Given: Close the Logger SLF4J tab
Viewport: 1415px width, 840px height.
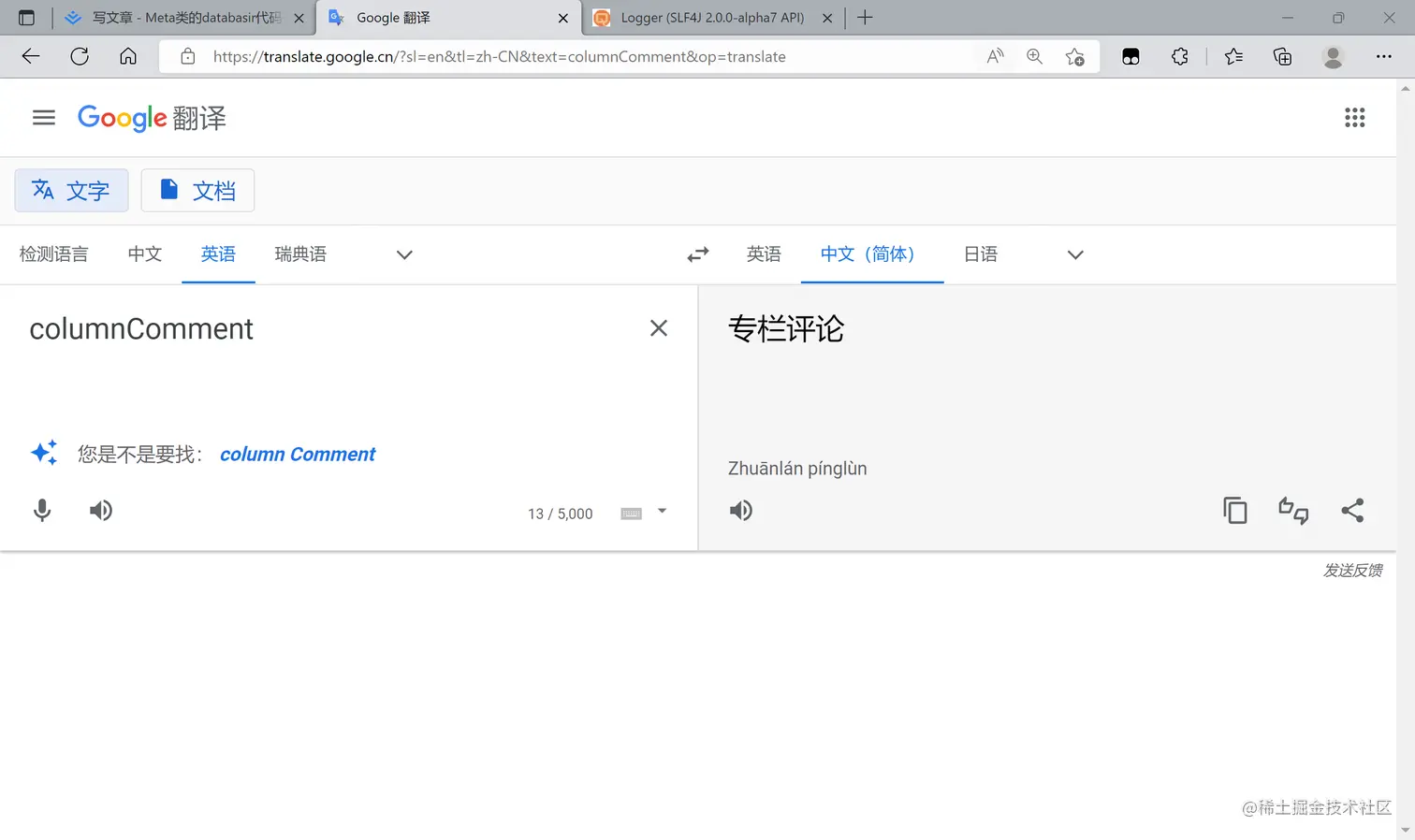Looking at the screenshot, I should (827, 18).
